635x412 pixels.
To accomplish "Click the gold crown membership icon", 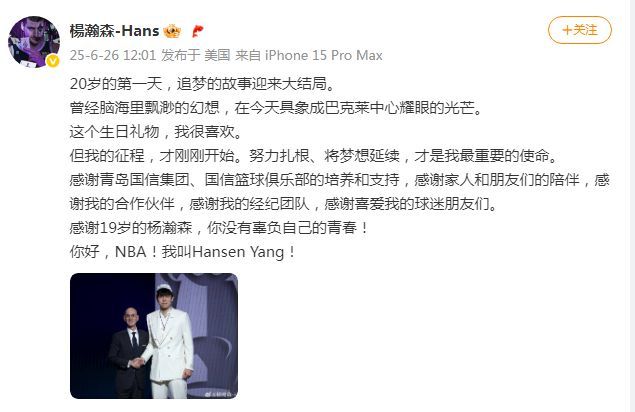I will tap(172, 31).
